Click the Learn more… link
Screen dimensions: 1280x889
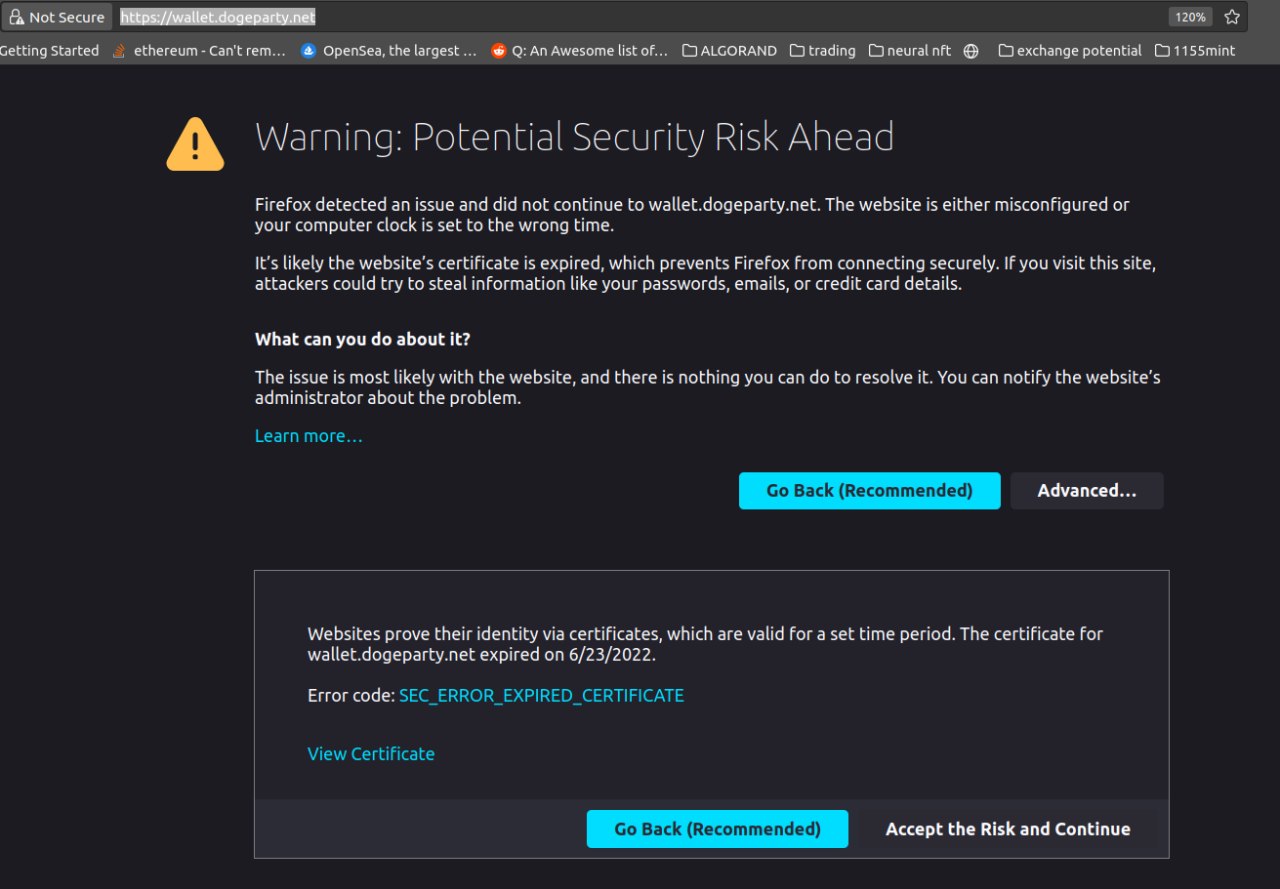click(x=309, y=436)
